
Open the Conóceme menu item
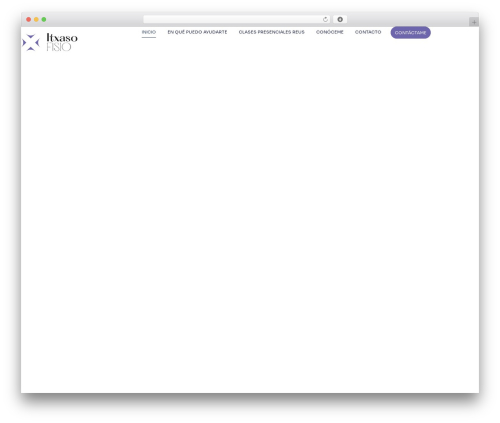[x=329, y=32]
